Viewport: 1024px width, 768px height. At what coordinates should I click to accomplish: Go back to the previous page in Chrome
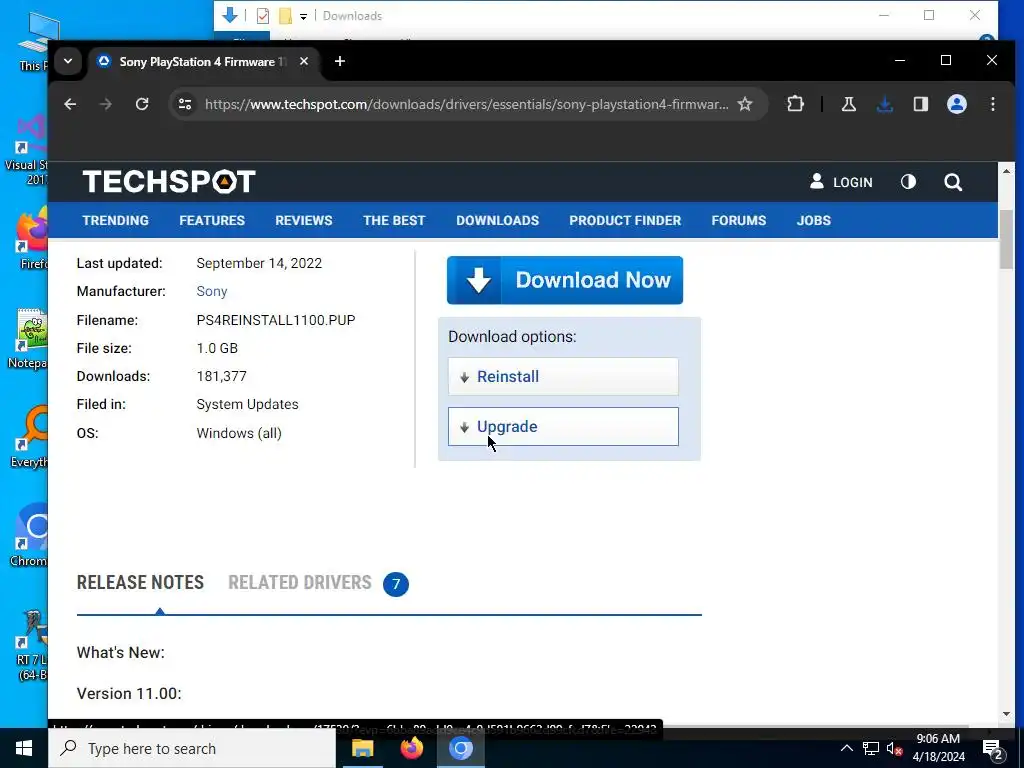[x=70, y=104]
